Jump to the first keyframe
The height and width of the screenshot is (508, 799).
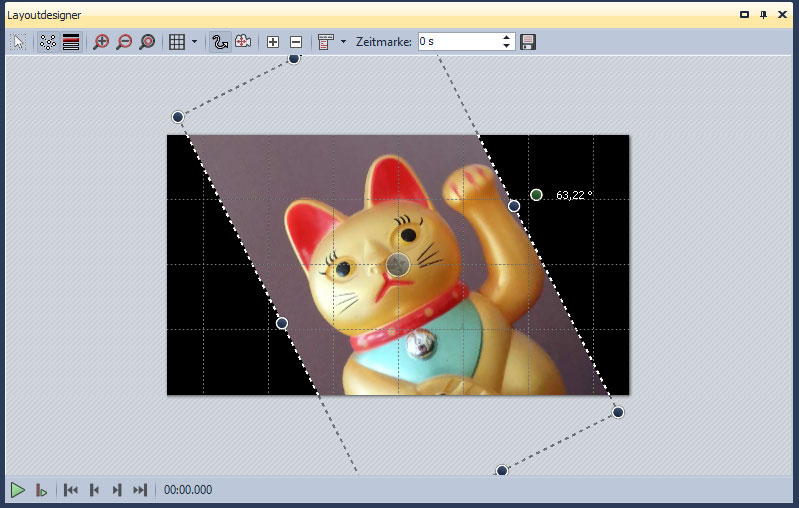71,490
